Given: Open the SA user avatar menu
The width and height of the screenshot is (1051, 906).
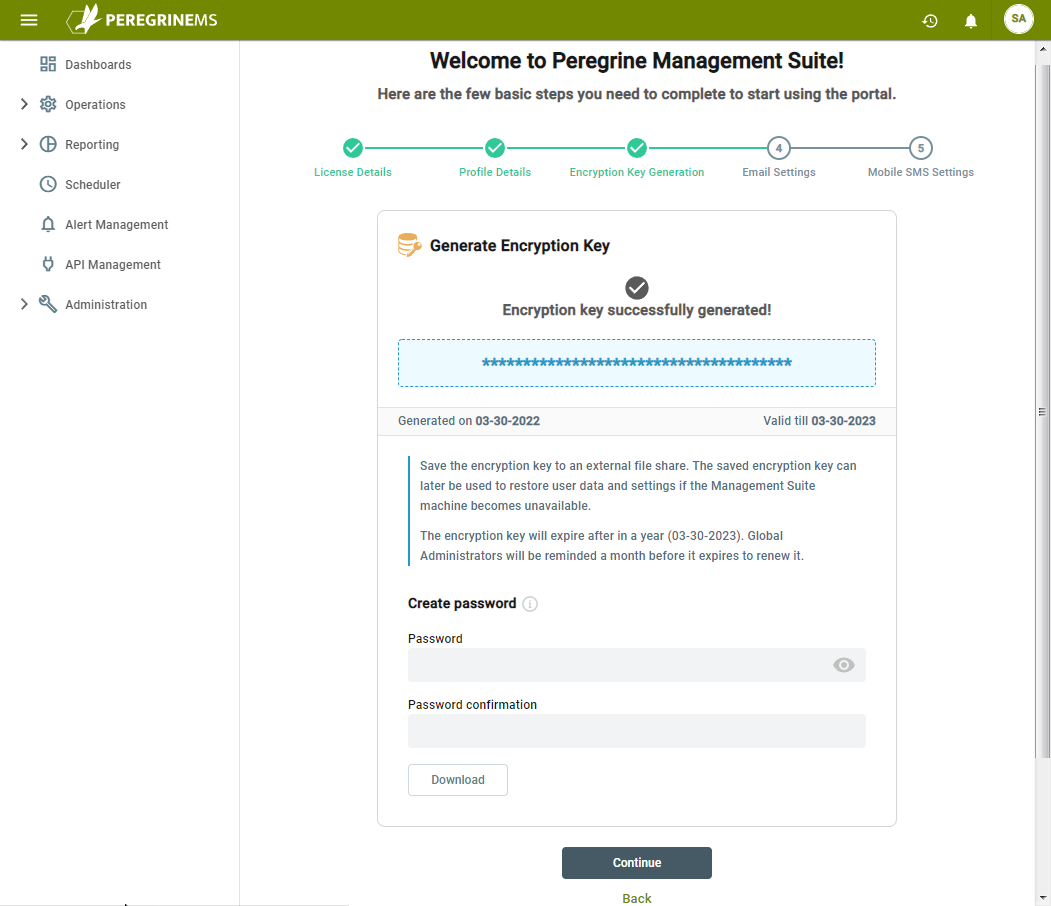Looking at the screenshot, I should (1018, 19).
